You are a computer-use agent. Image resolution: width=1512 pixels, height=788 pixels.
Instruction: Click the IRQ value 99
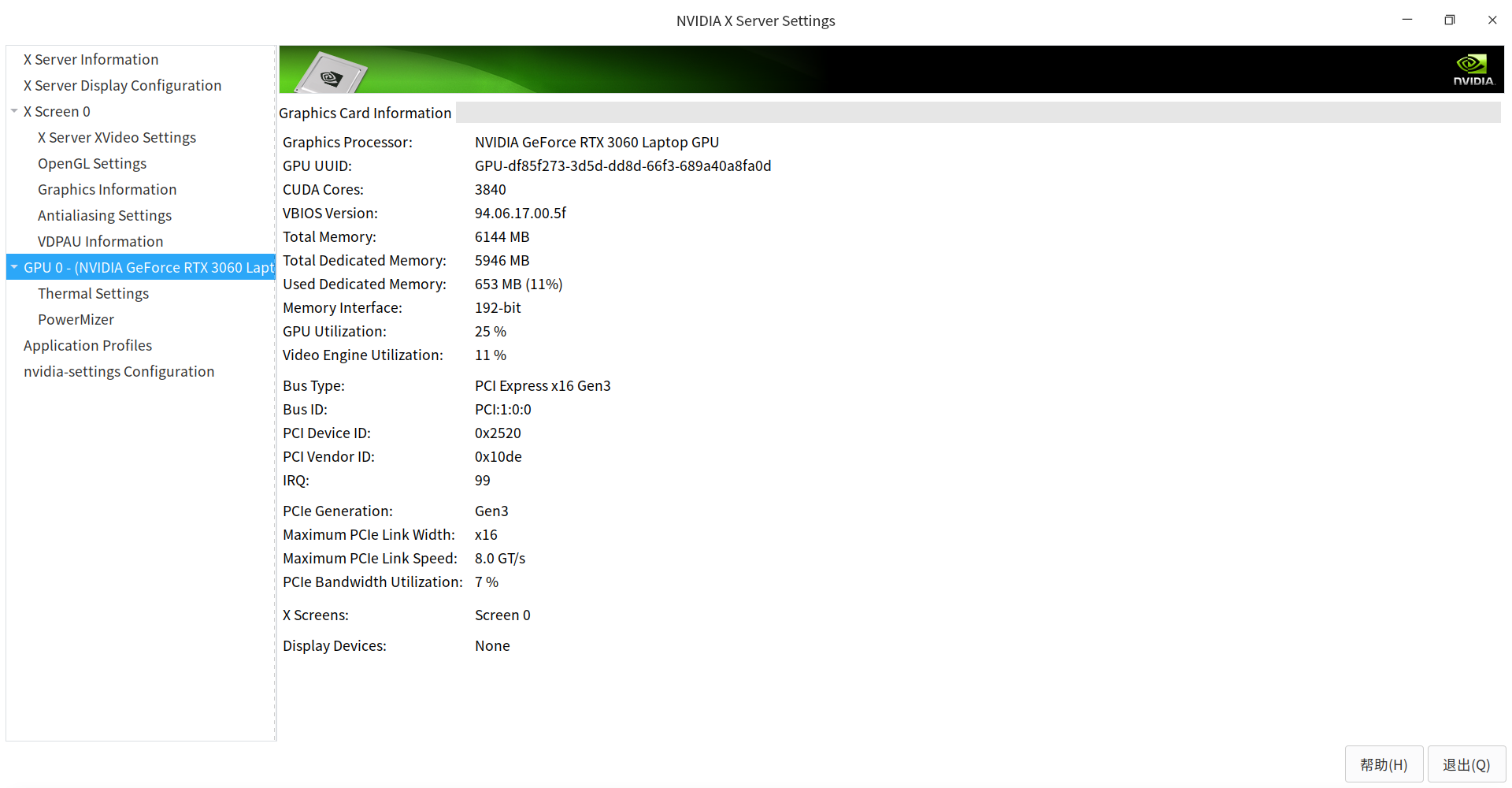[x=483, y=481]
